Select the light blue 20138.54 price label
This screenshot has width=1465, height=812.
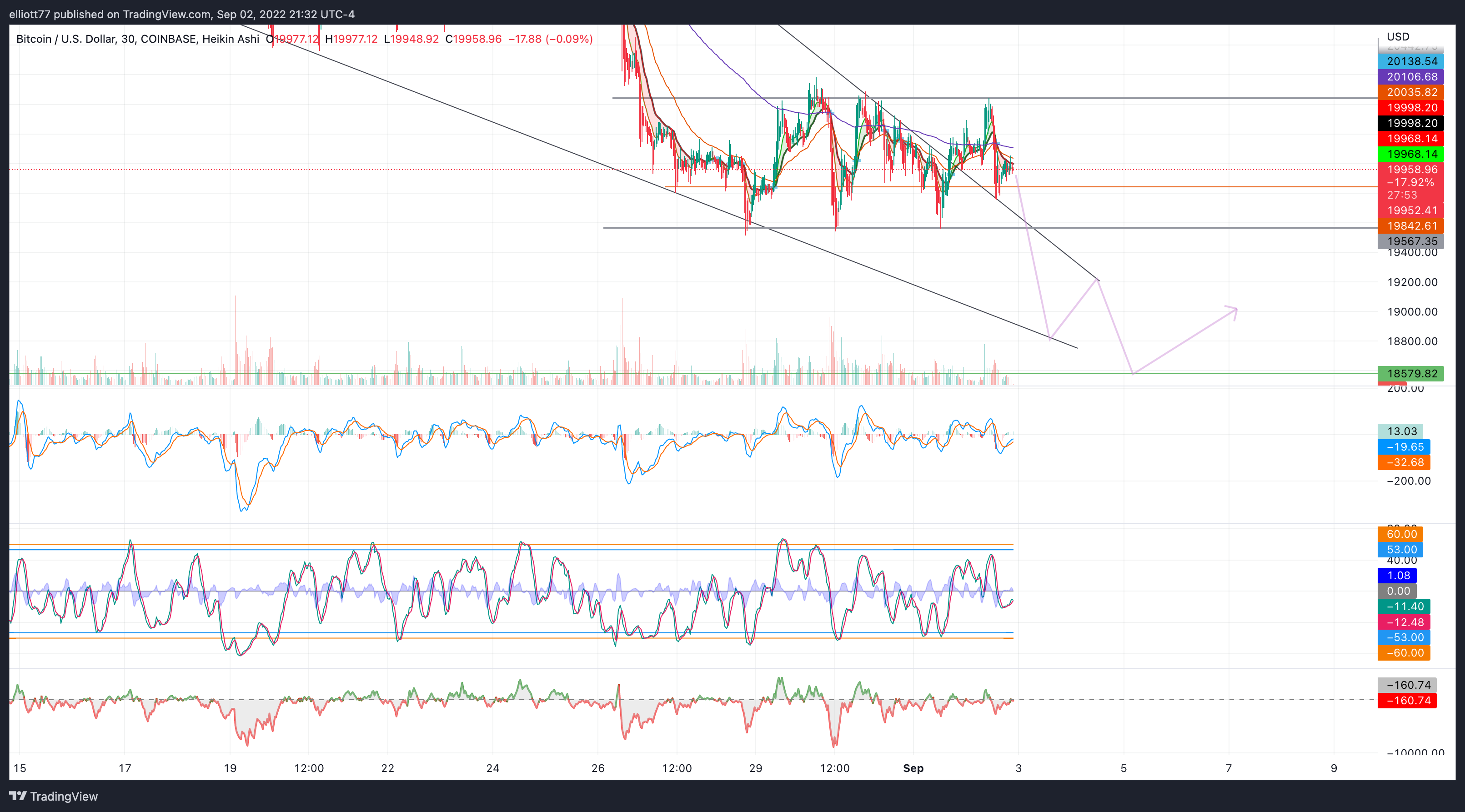[x=1410, y=61]
